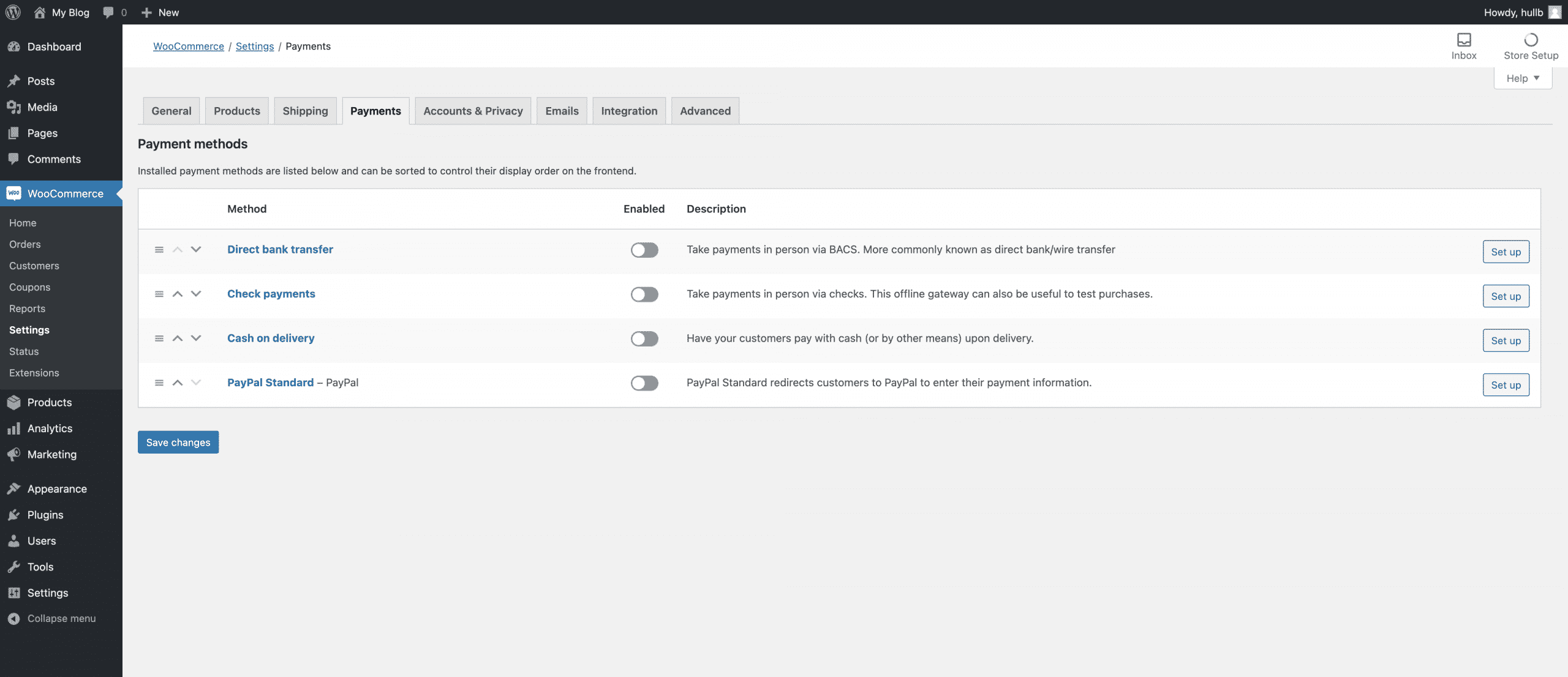Enable the Direct bank transfer toggle
The image size is (1568, 677).
(x=644, y=250)
